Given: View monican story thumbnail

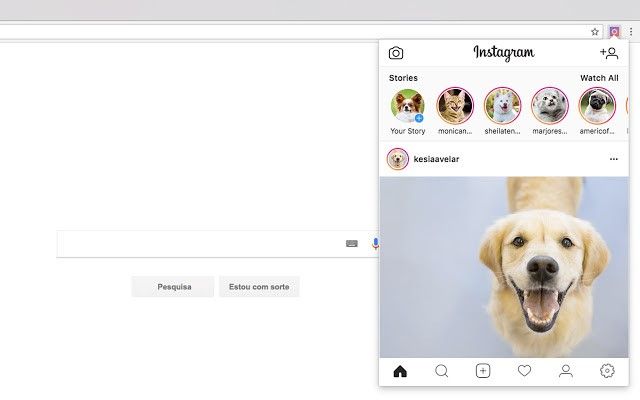Looking at the screenshot, I should point(455,106).
